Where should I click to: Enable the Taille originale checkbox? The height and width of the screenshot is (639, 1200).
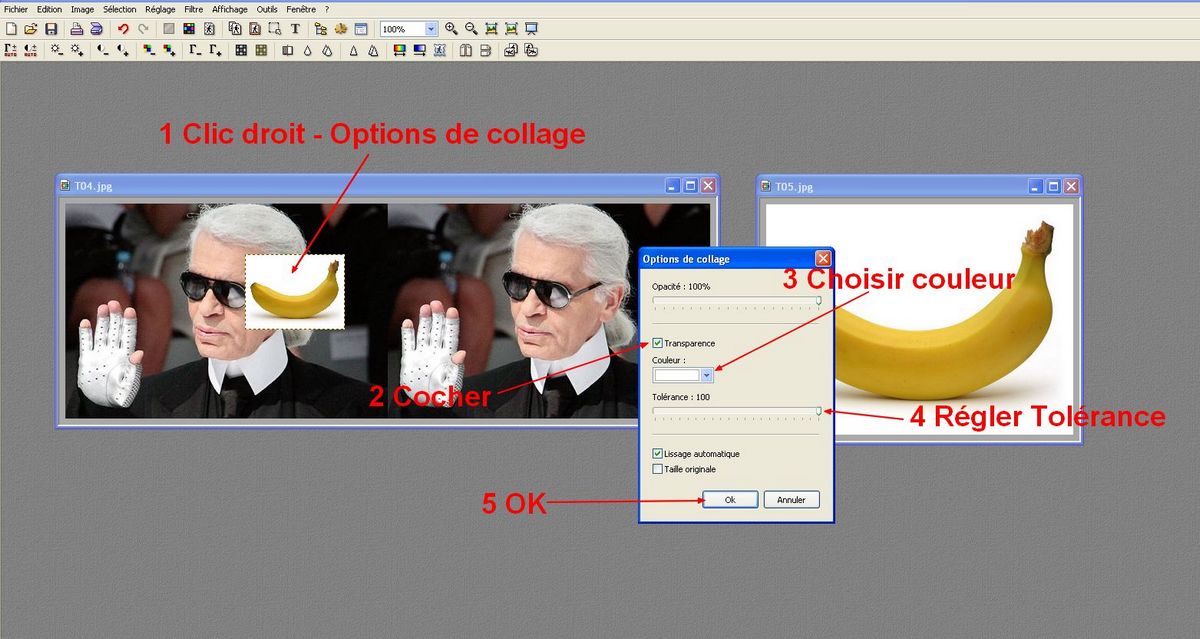[x=657, y=468]
